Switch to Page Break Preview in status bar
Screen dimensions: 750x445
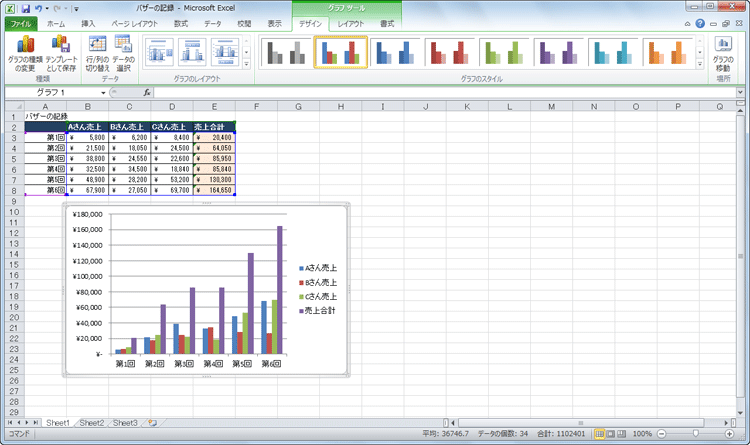click(622, 434)
